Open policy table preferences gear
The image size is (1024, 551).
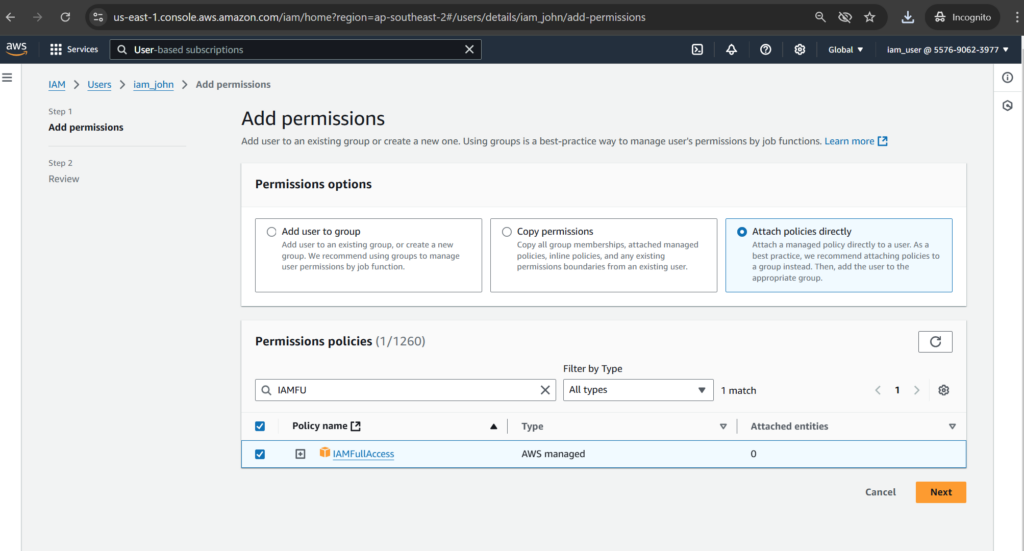click(943, 390)
